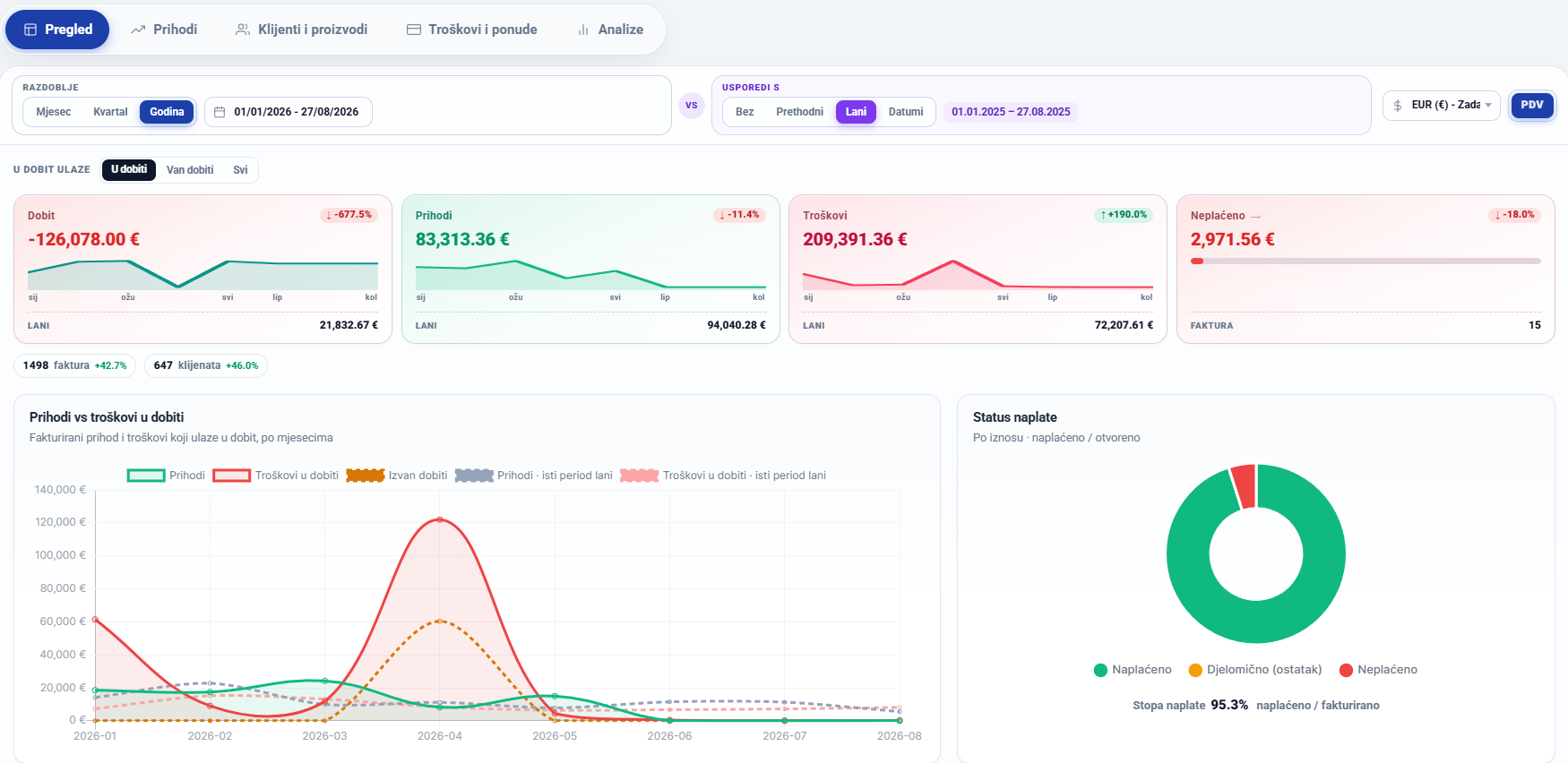Click the Analize bar chart icon
1568x763 pixels.
click(583, 30)
